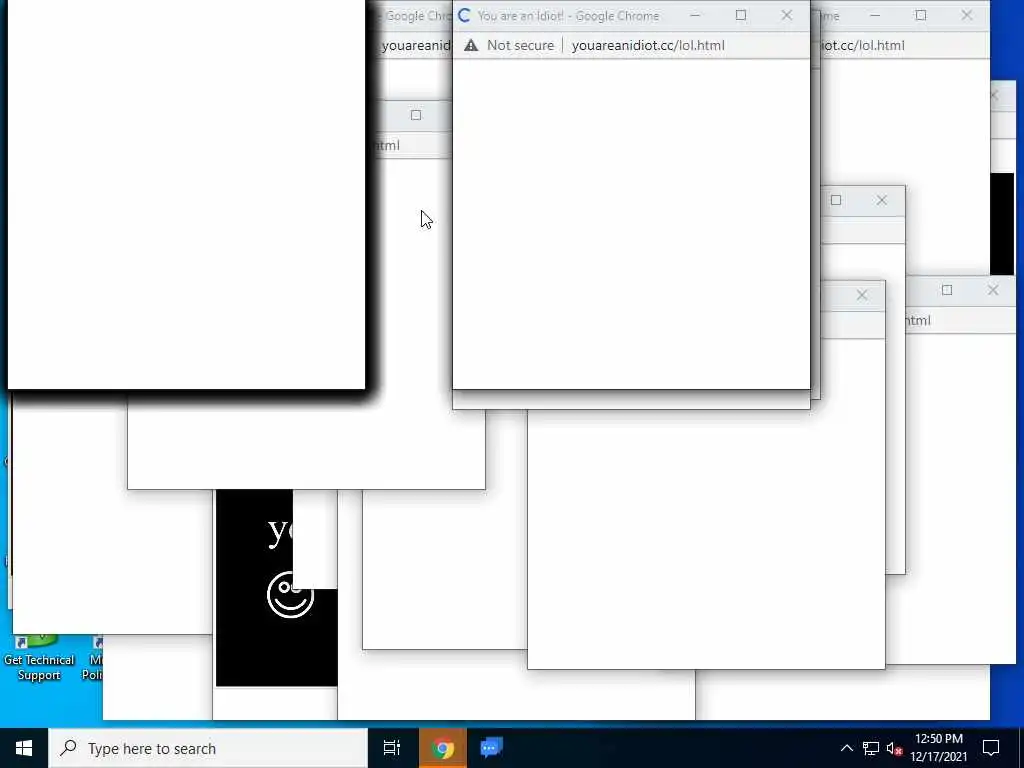Select the youareanidiot.cc/lol.html URL in front window
Screen dimensions: 1024x768
click(x=648, y=46)
